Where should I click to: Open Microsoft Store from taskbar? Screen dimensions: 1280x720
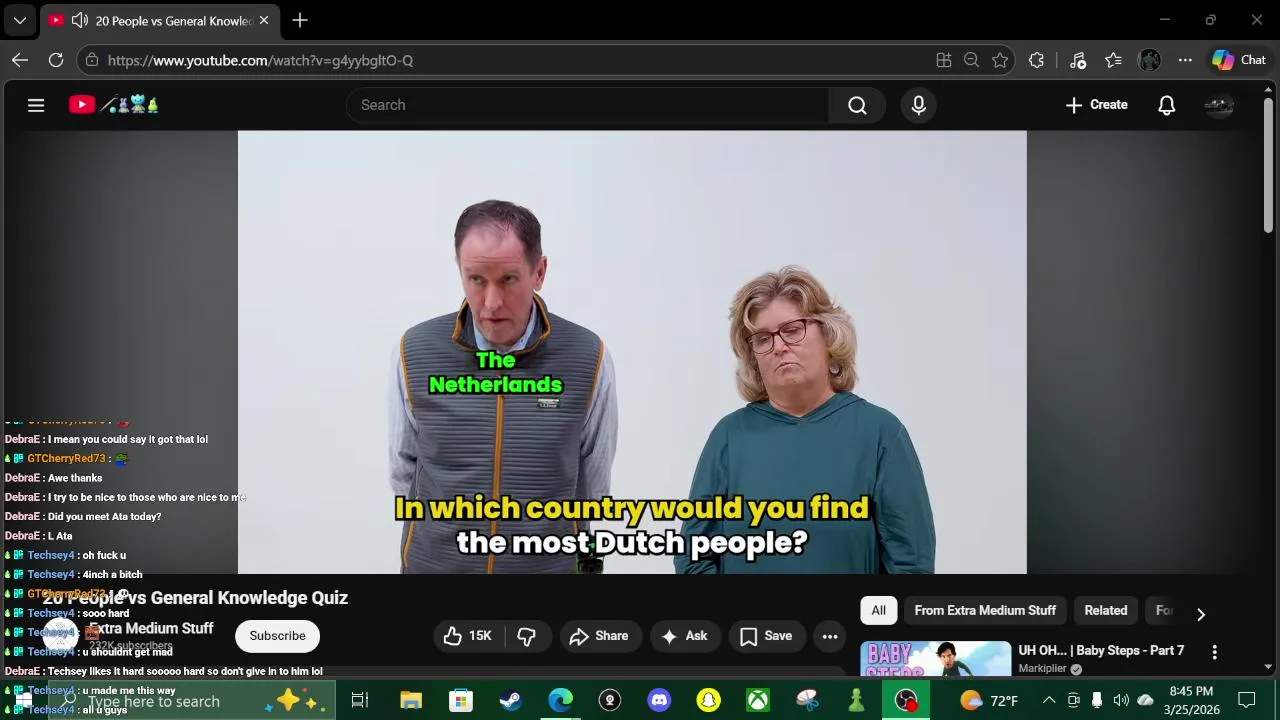tap(460, 700)
